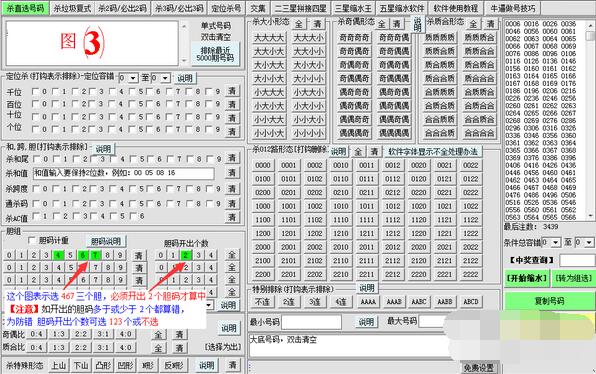Toggle the 质质质质 pattern
This screenshot has width=596, height=374.
[x=439, y=38]
